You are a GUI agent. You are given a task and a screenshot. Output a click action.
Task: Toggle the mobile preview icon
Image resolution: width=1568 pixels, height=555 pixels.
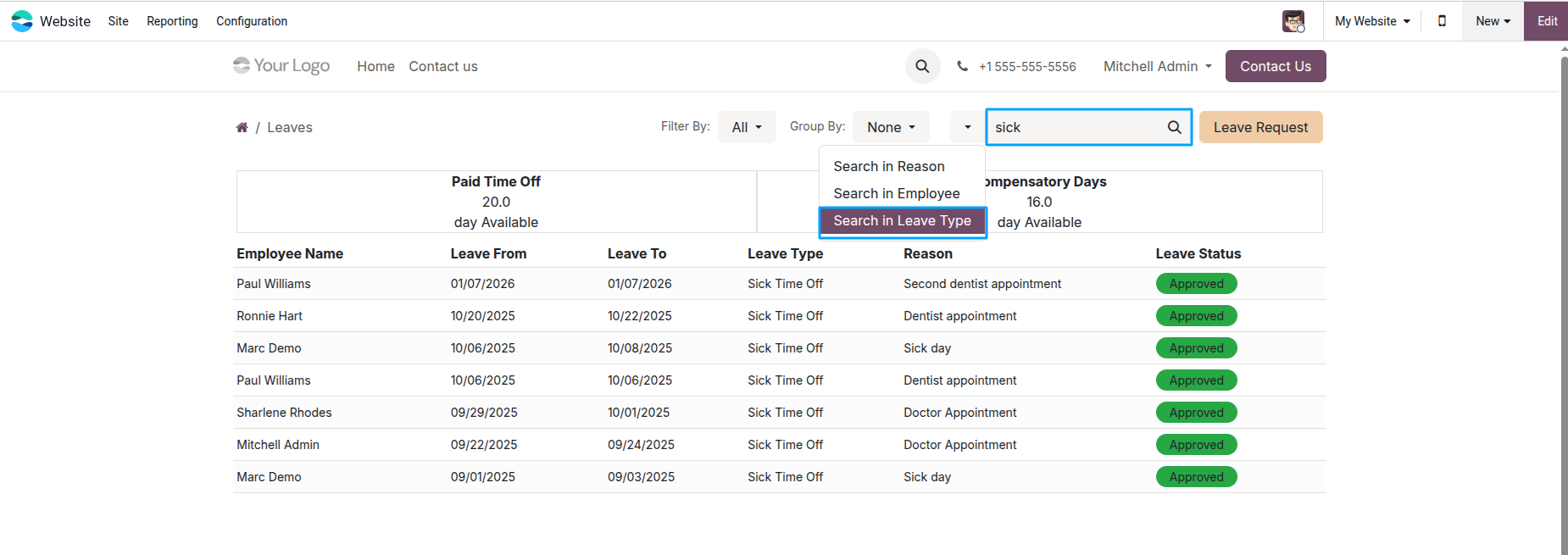pyautogui.click(x=1442, y=21)
